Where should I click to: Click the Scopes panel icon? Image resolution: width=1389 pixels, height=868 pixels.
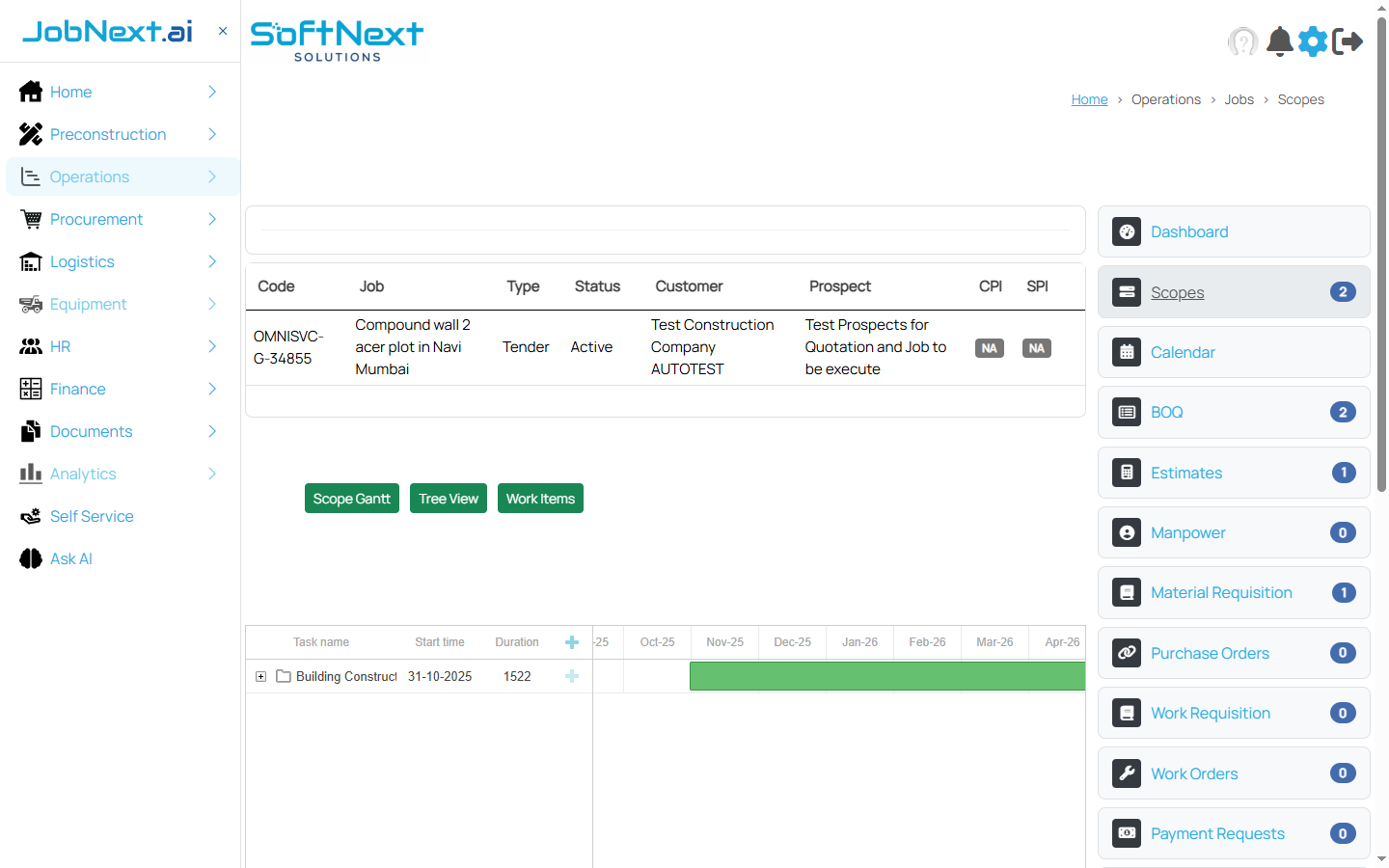[x=1127, y=292]
